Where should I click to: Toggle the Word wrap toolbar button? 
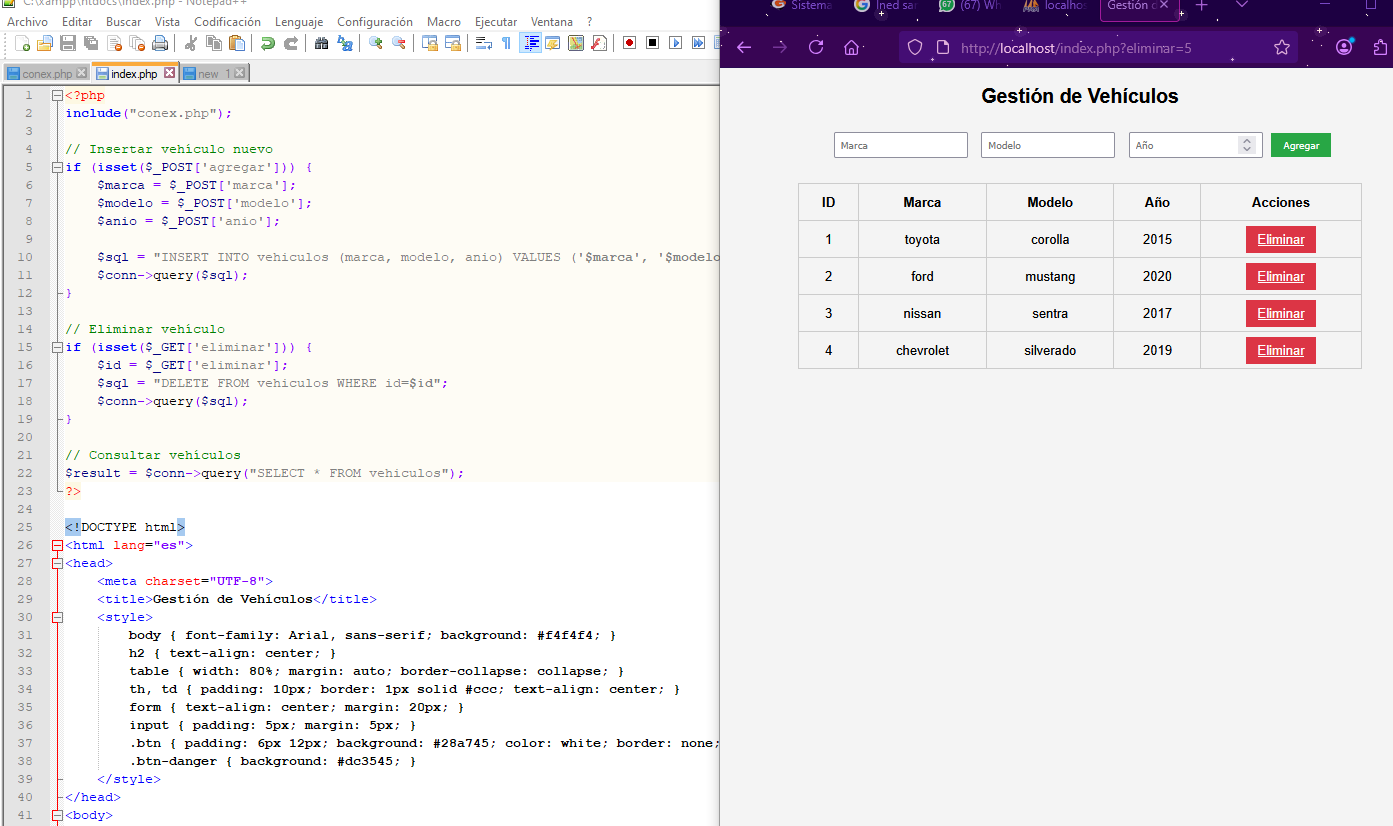click(x=484, y=43)
